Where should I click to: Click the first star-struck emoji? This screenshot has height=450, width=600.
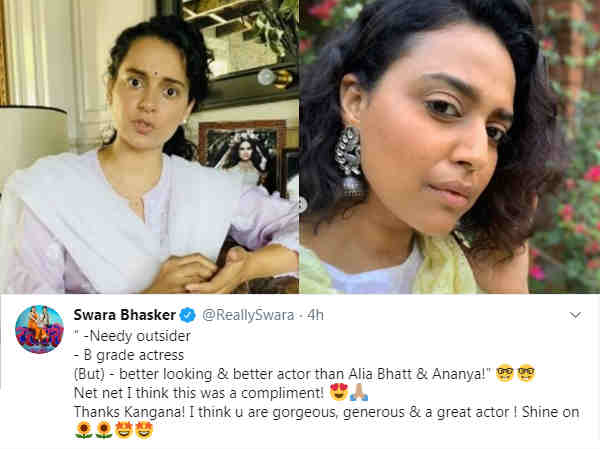pos(124,430)
